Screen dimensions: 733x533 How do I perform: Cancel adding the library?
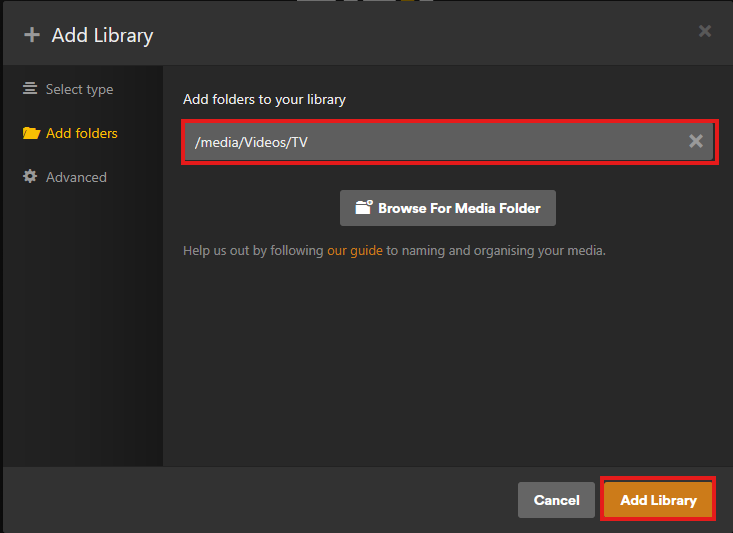[556, 500]
